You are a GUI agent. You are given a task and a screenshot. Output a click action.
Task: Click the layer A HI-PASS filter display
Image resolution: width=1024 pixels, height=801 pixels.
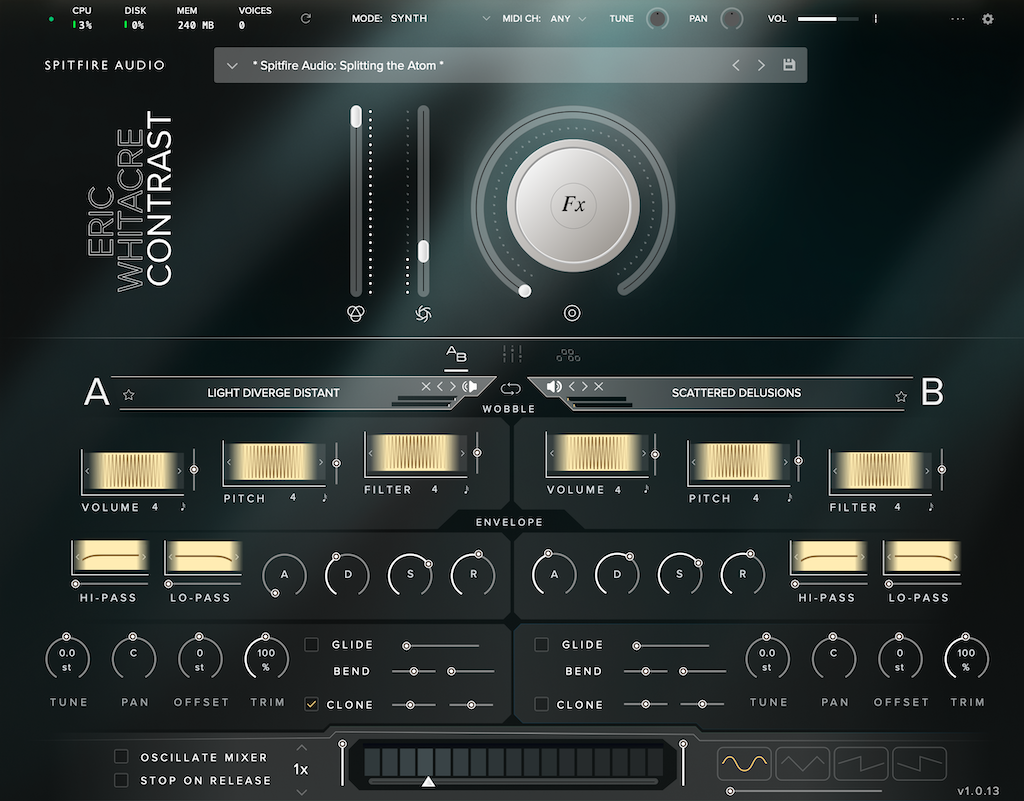(x=110, y=557)
